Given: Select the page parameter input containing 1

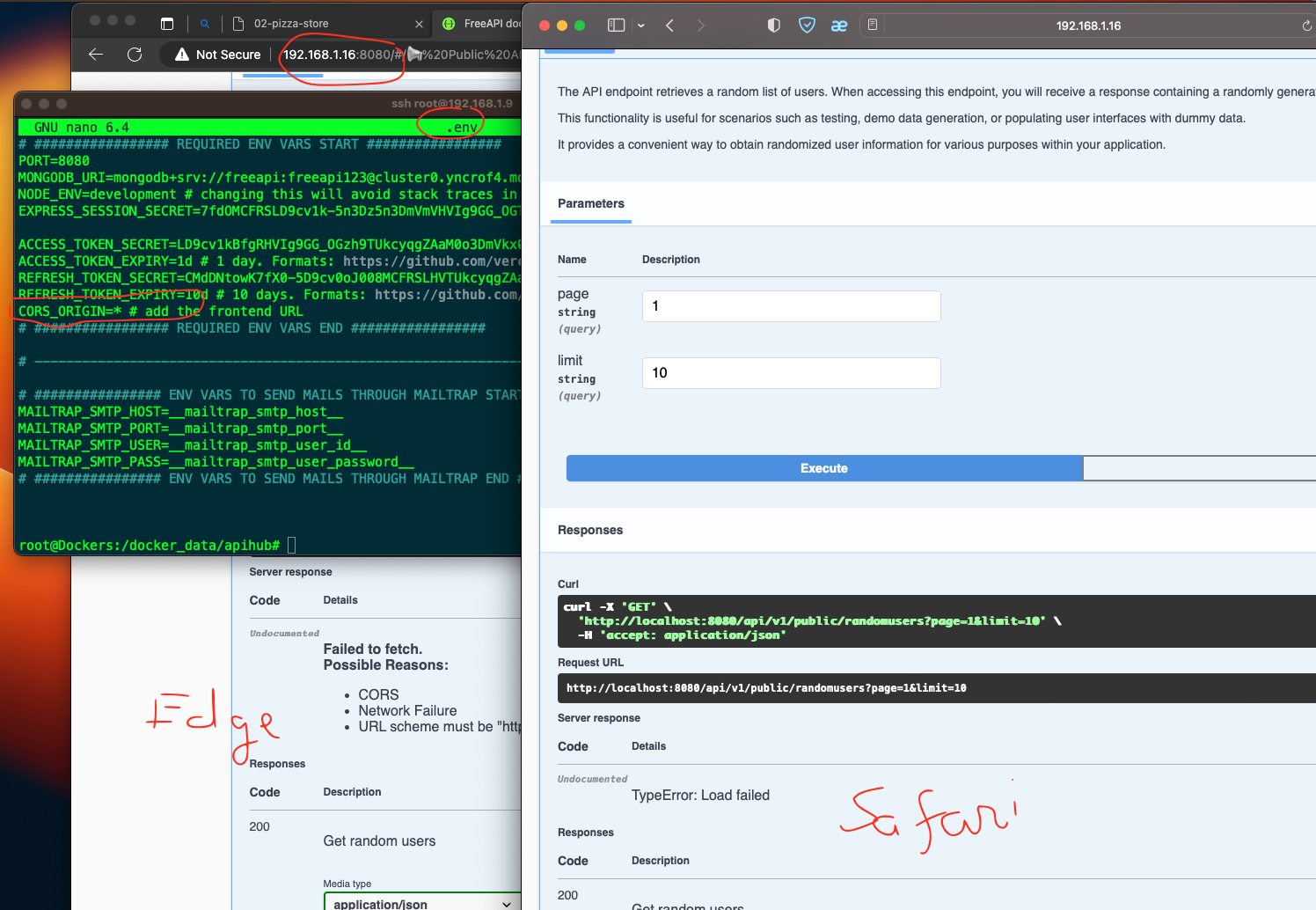Looking at the screenshot, I should [x=790, y=305].
